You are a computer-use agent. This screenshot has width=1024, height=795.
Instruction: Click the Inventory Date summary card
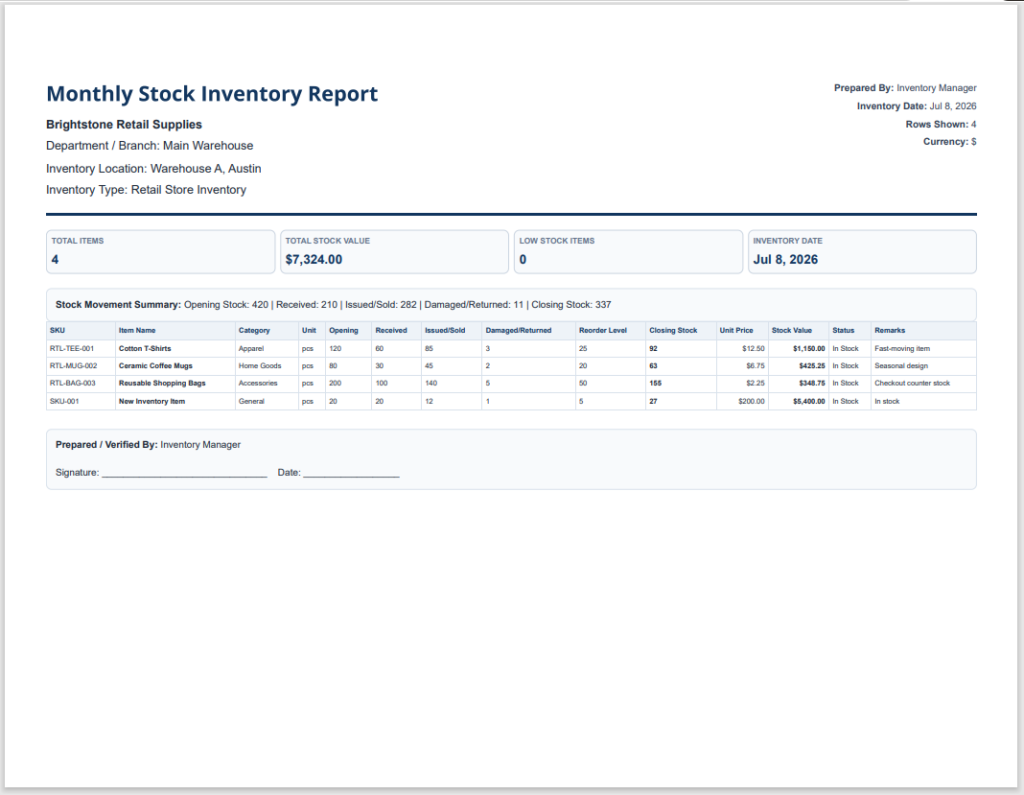coord(862,251)
